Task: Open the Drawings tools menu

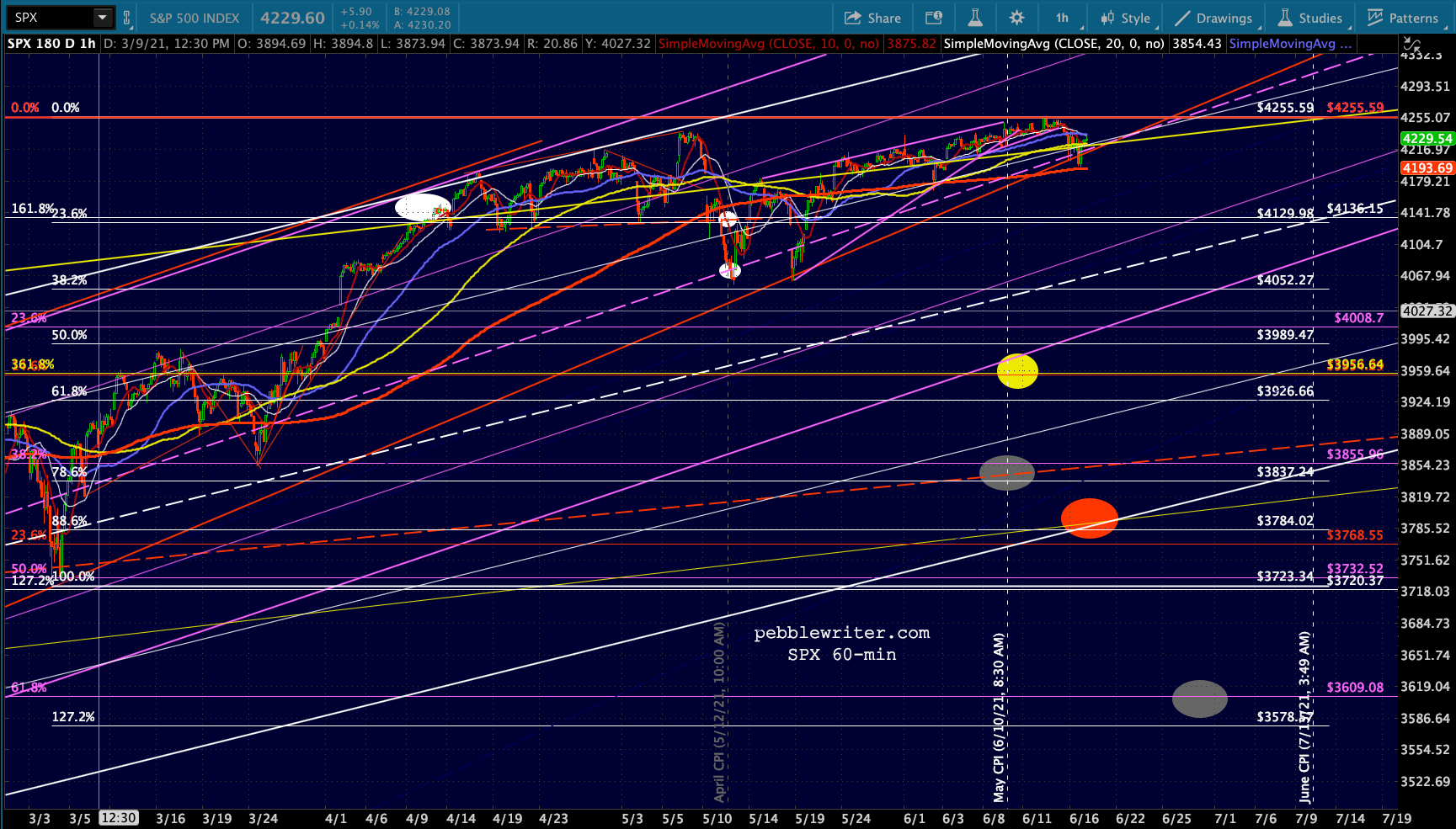Action: point(1213,18)
